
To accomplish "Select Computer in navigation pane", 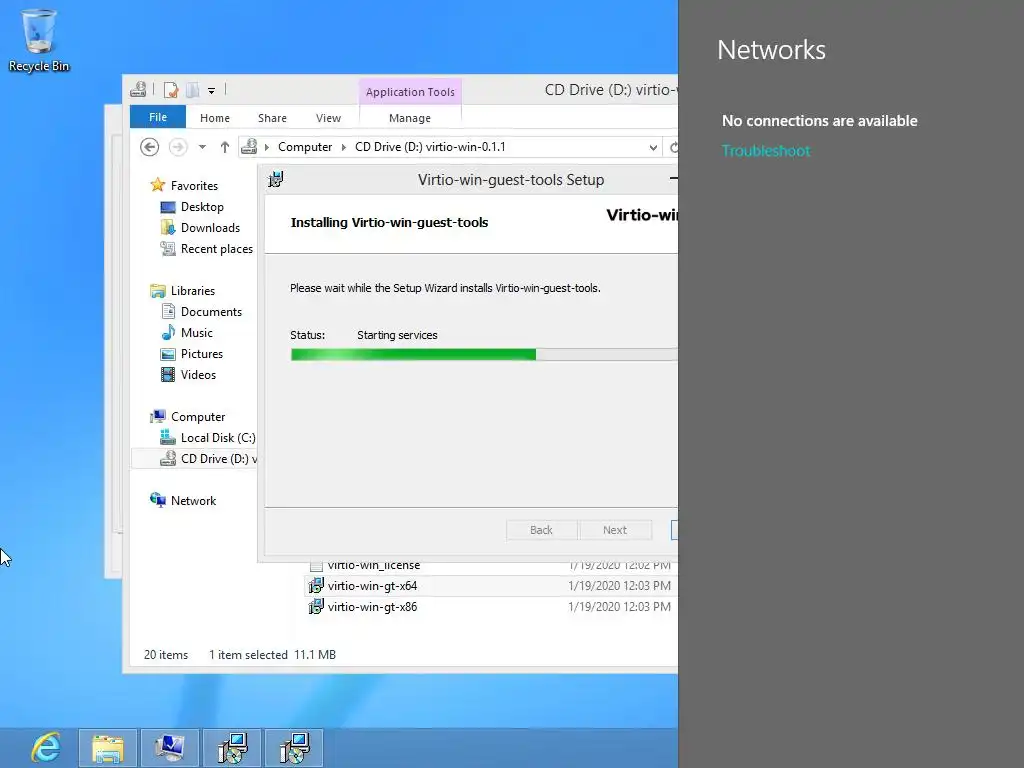I will [x=198, y=417].
